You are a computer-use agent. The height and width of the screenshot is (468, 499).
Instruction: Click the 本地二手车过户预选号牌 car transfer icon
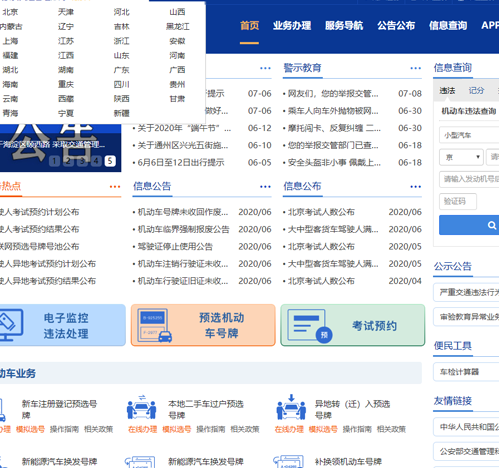[142, 407]
